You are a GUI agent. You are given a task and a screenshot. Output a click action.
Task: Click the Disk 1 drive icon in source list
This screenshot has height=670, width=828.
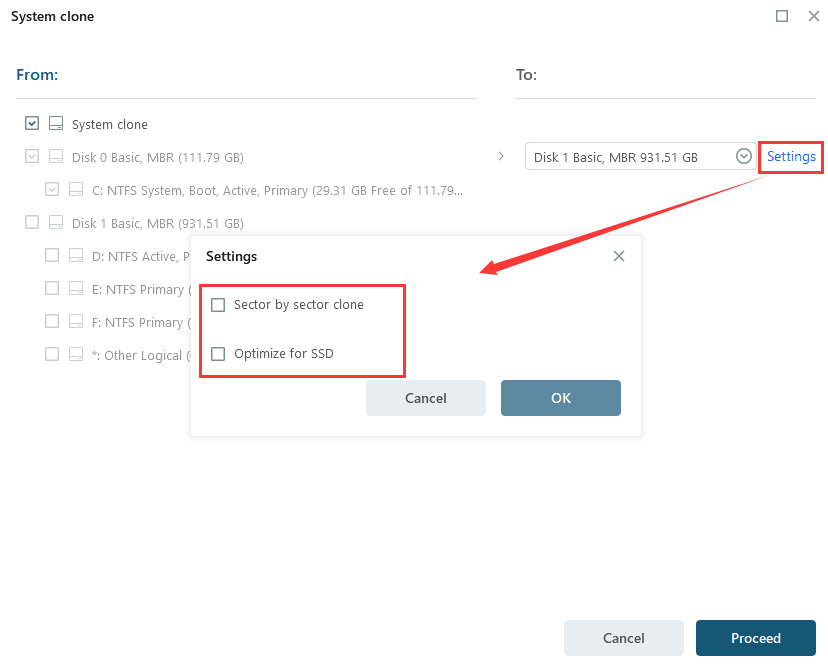56,223
